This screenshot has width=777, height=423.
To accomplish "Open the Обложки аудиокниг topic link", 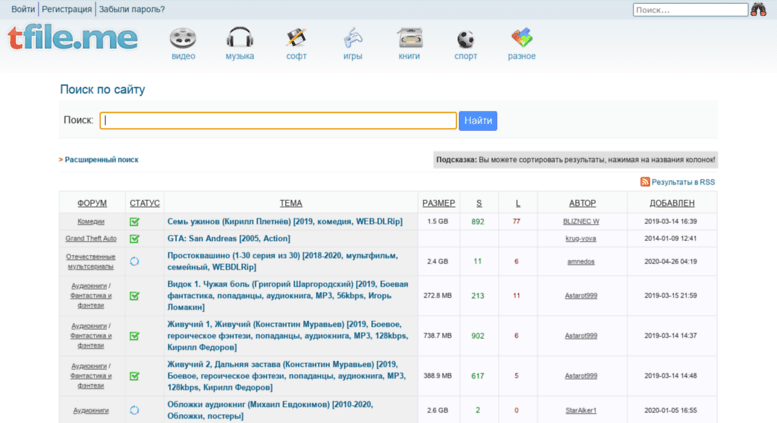I will tap(270, 410).
